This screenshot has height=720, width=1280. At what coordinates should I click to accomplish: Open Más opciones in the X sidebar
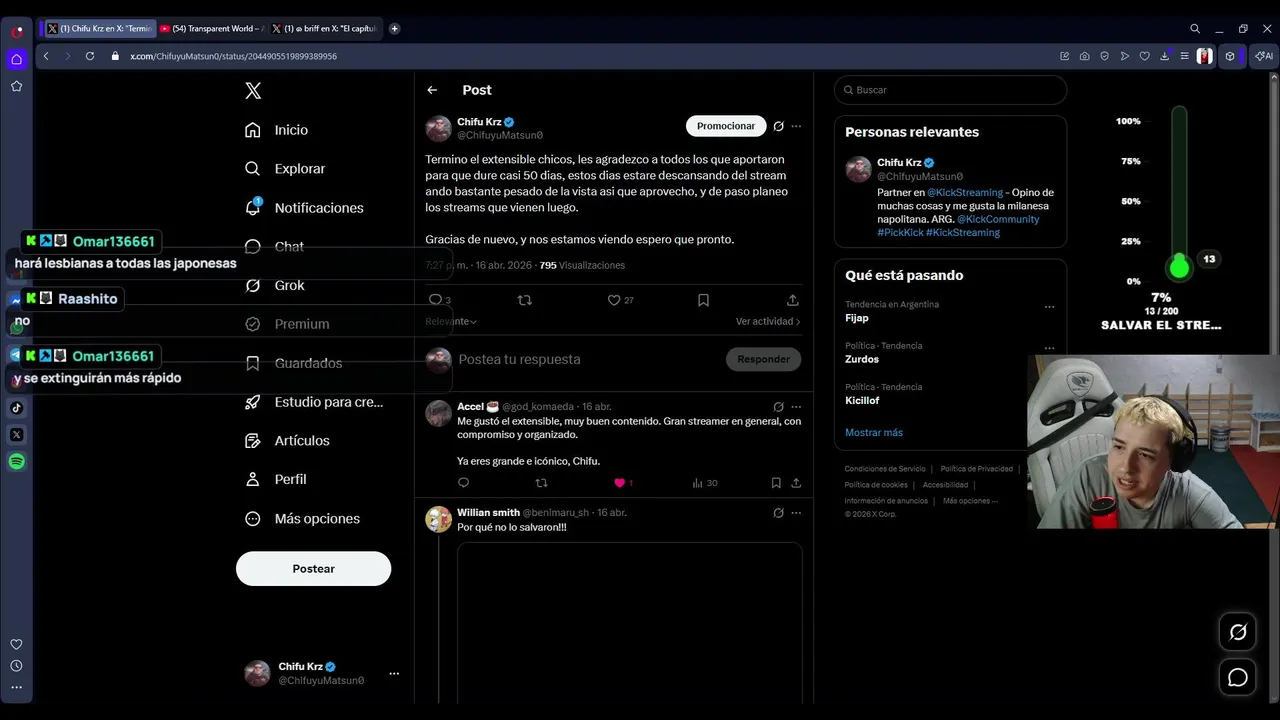pyautogui.click(x=302, y=518)
